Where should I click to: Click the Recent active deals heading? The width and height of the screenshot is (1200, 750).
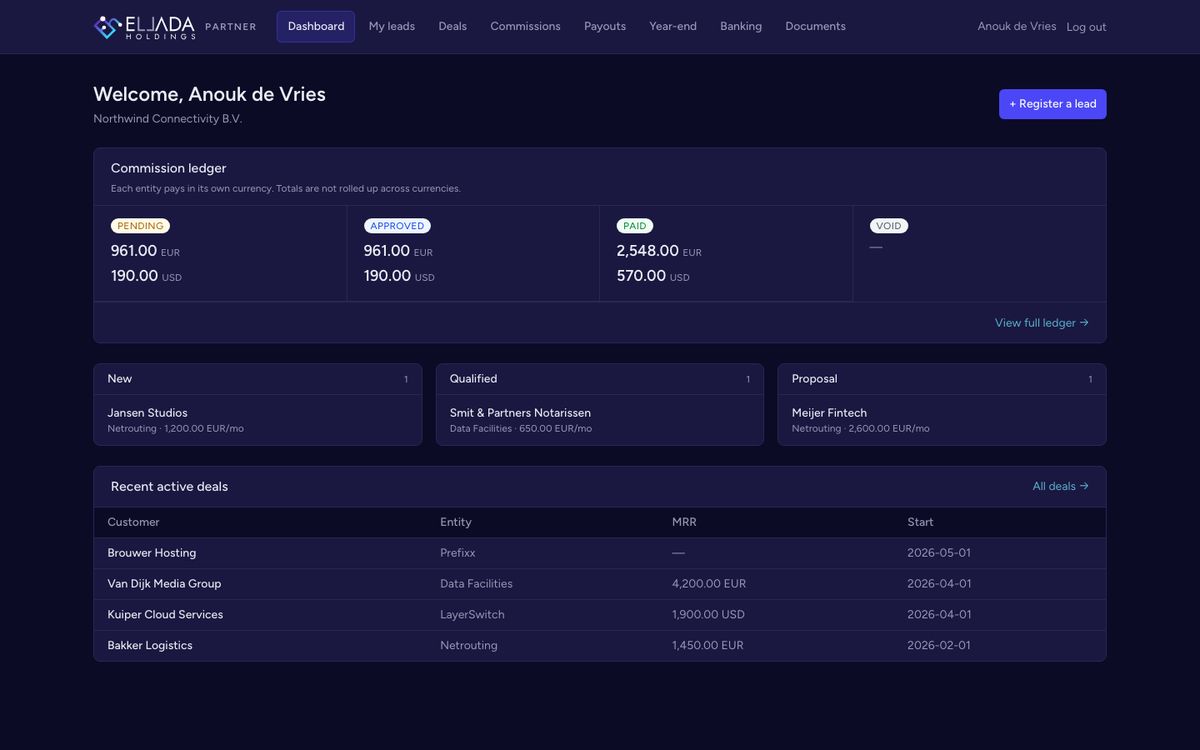click(169, 487)
